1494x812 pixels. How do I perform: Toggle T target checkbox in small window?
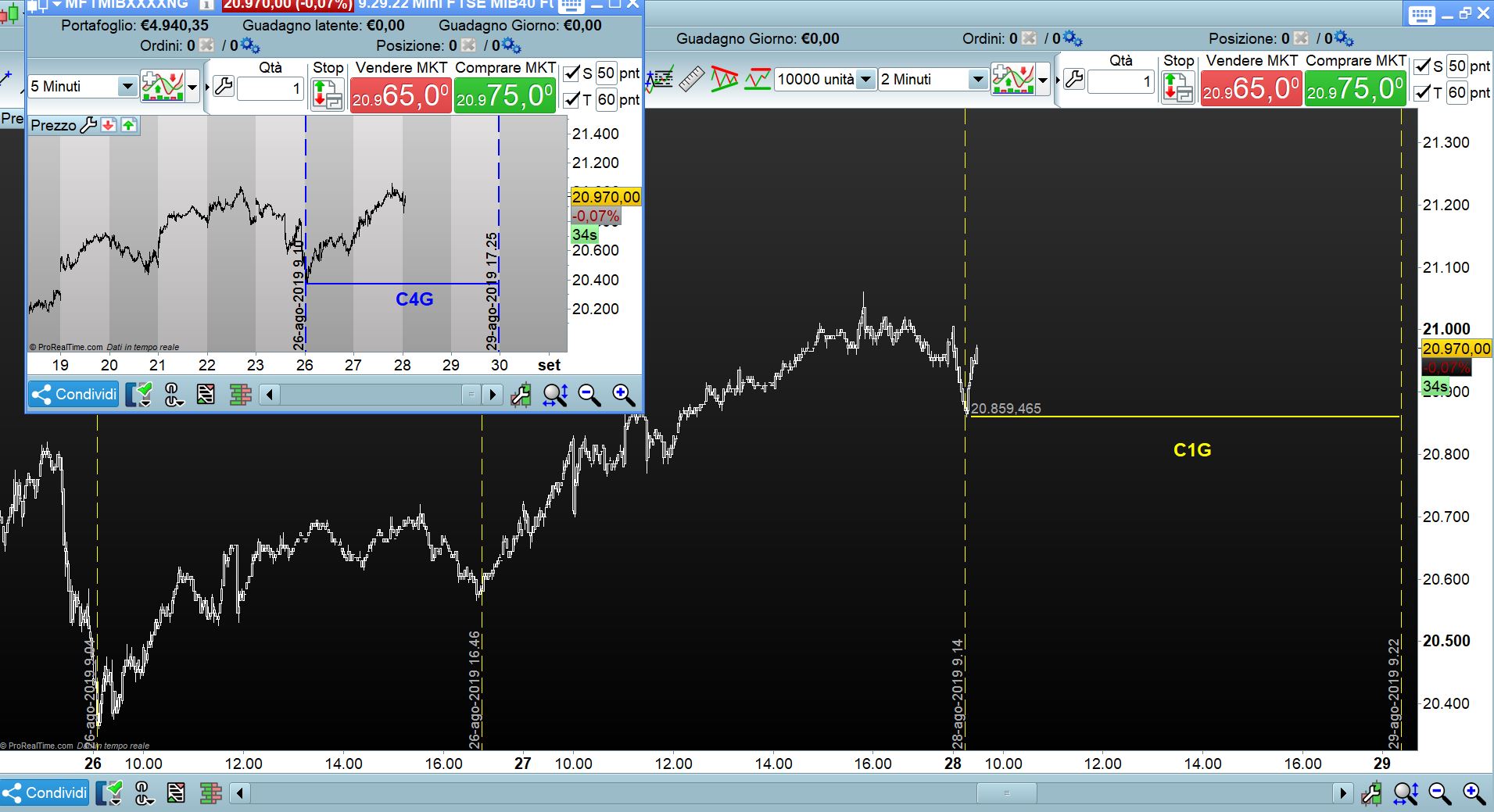(x=572, y=99)
